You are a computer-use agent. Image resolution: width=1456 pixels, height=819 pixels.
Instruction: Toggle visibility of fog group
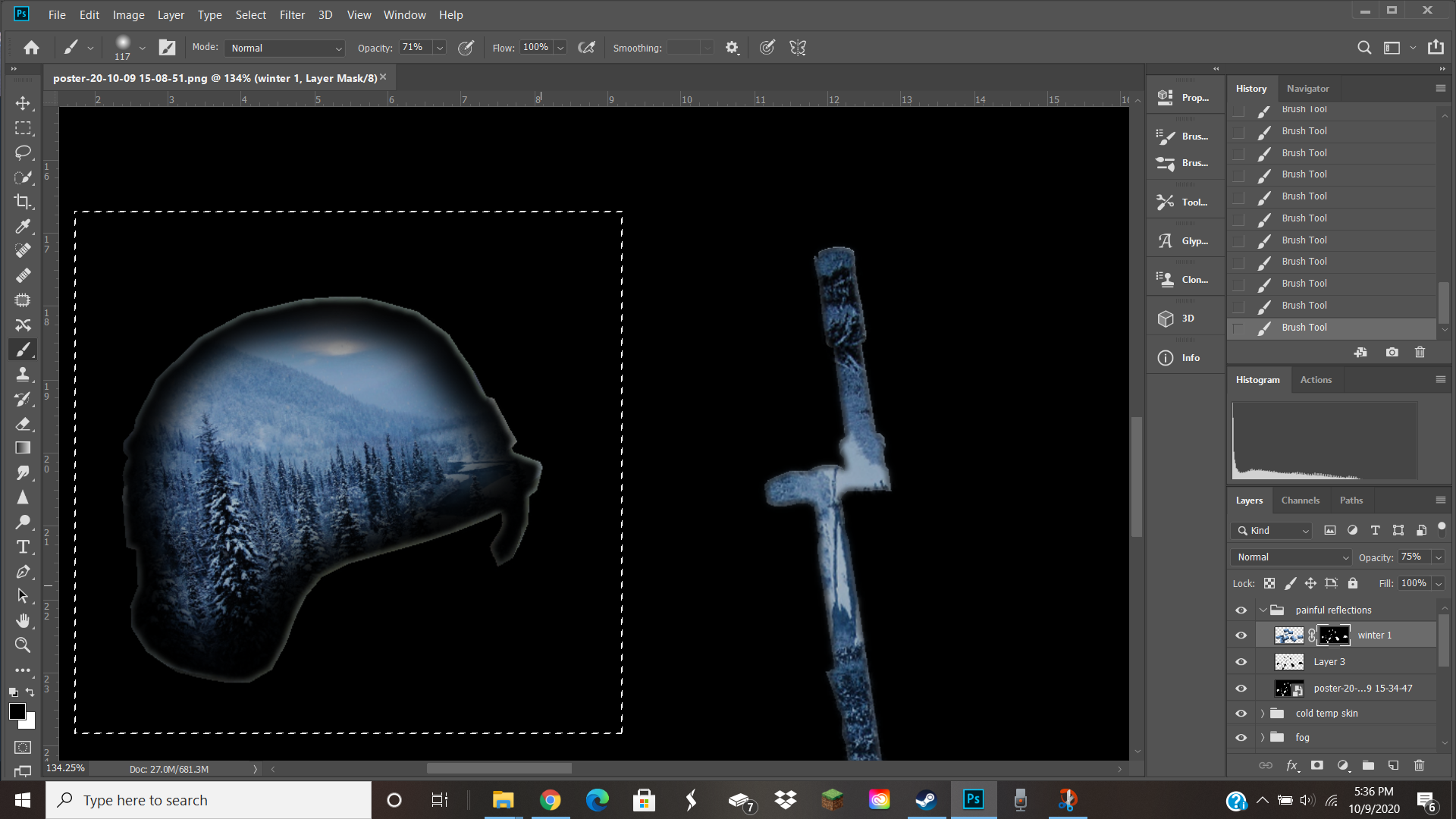coord(1241,737)
